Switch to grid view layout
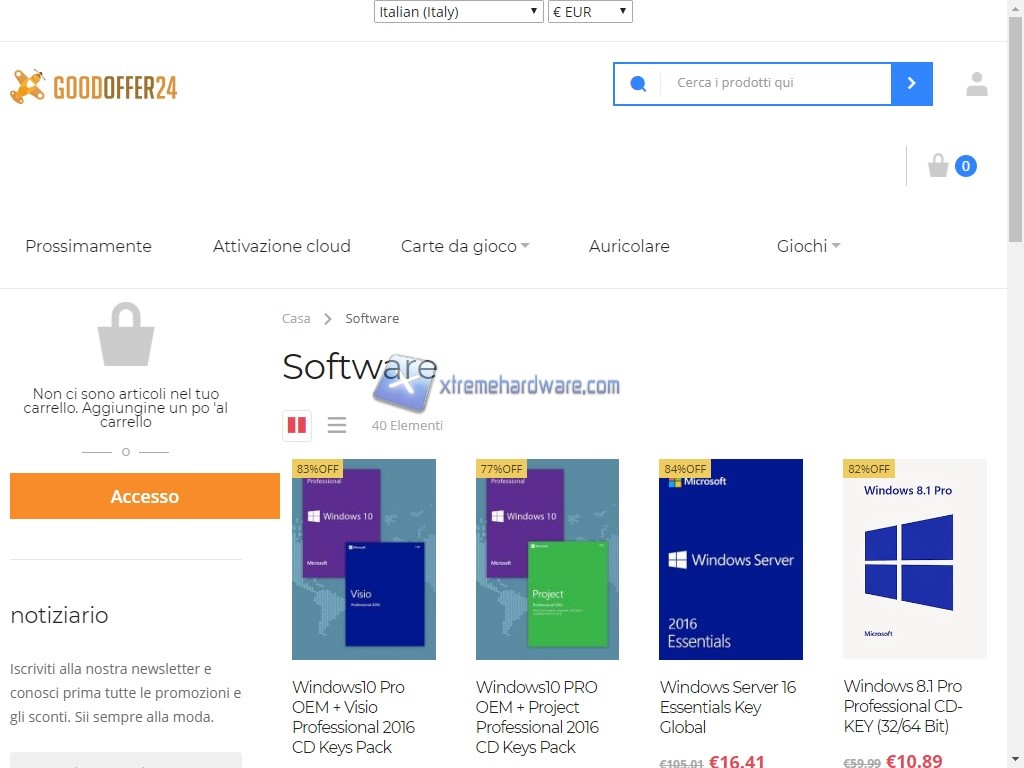This screenshot has height=768, width=1024. (x=297, y=425)
